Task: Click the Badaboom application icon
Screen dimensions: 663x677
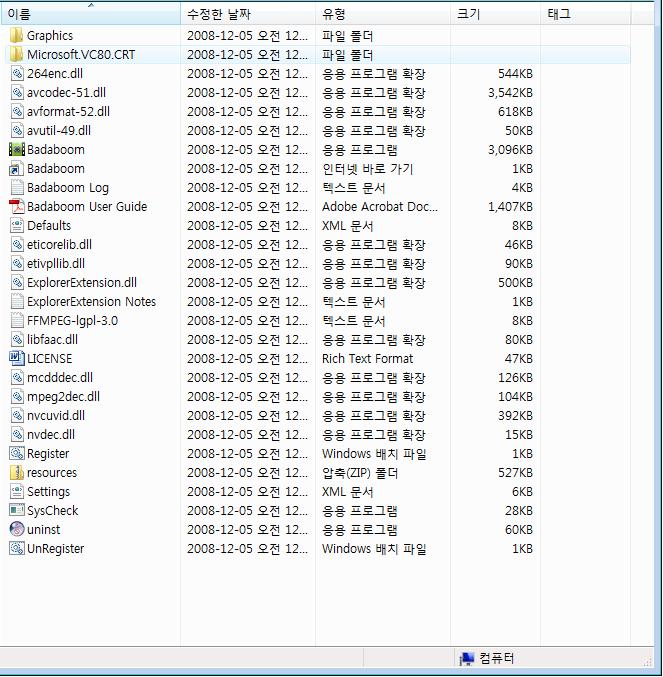Action: pyautogui.click(x=17, y=149)
